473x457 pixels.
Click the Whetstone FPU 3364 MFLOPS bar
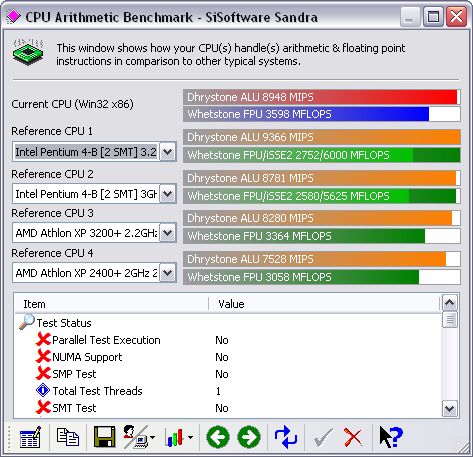click(x=322, y=236)
